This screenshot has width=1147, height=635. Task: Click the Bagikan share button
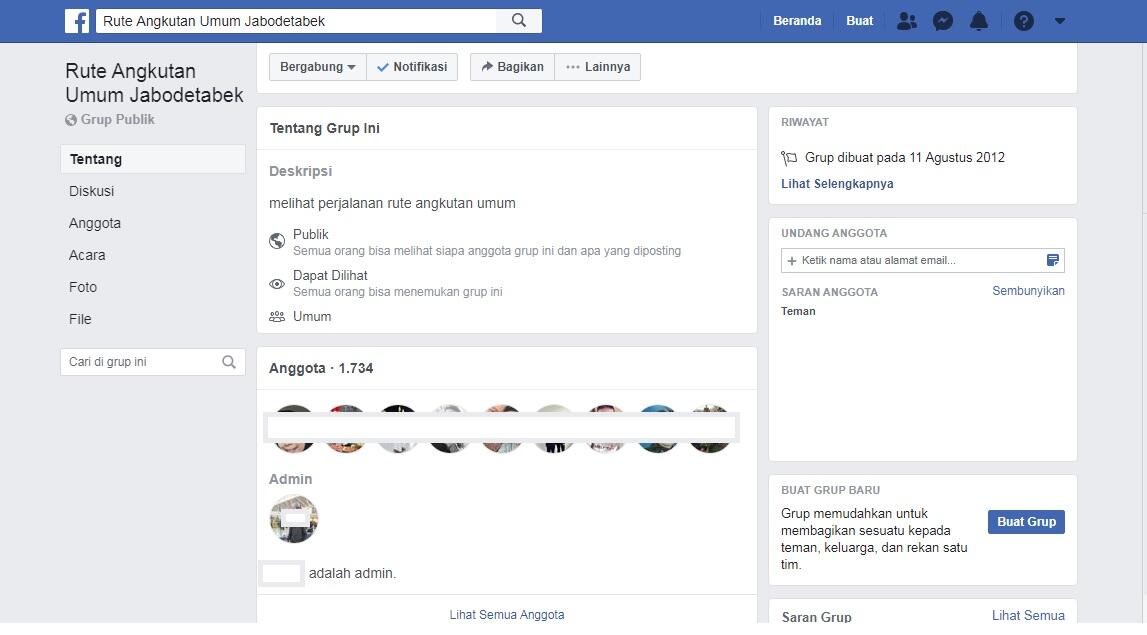512,67
